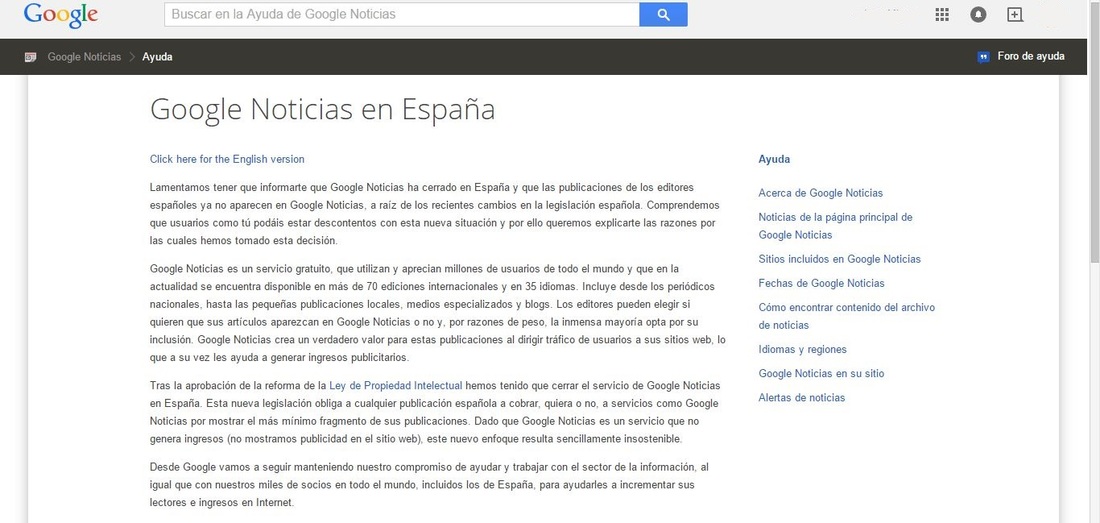Open Cómo encontrar contenido del archivo
1100x523 pixels.
(846, 316)
